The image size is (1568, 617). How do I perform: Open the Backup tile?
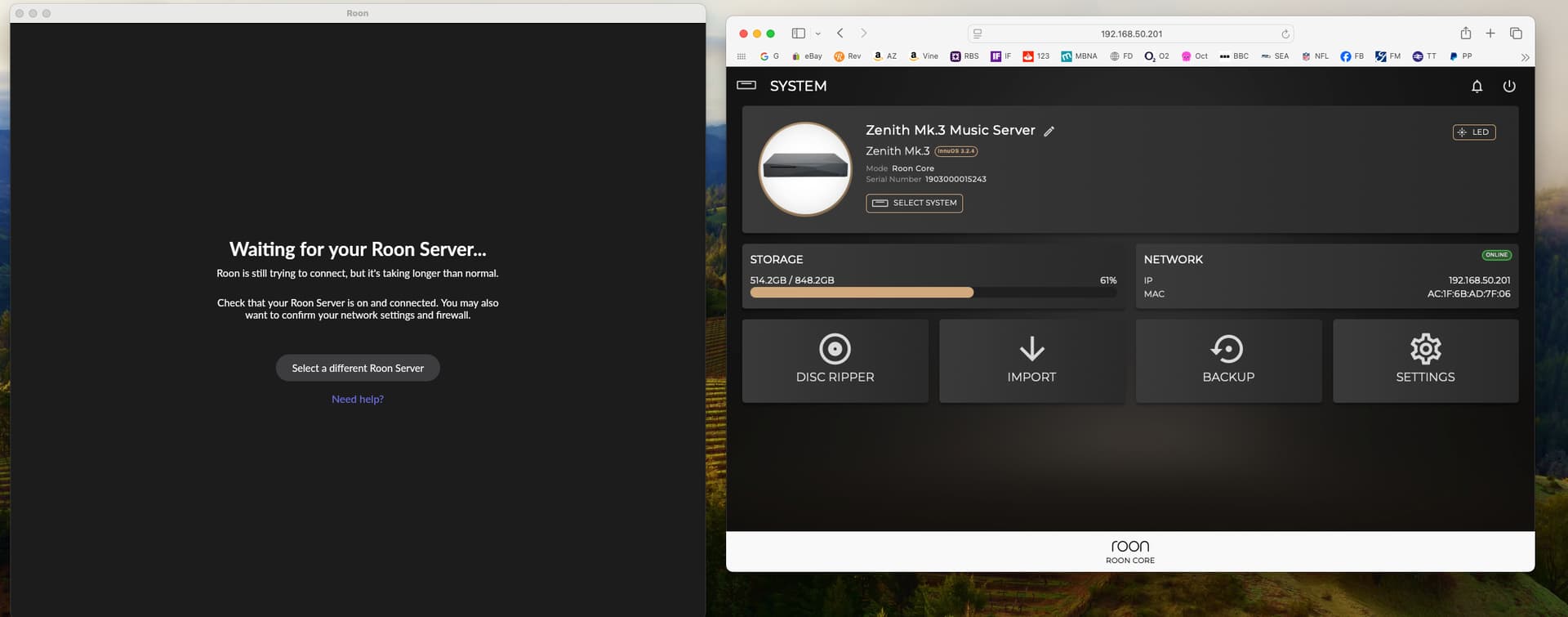[x=1228, y=360]
